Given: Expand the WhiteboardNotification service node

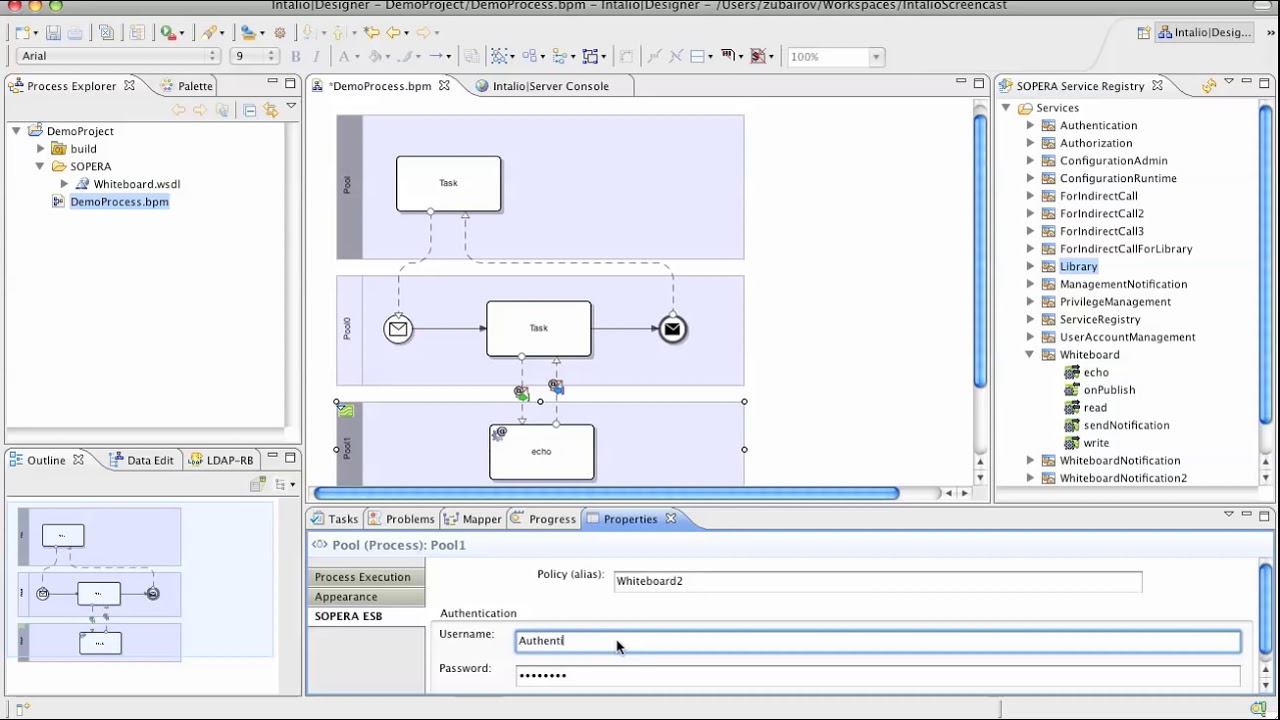Looking at the screenshot, I should click(x=1030, y=461).
